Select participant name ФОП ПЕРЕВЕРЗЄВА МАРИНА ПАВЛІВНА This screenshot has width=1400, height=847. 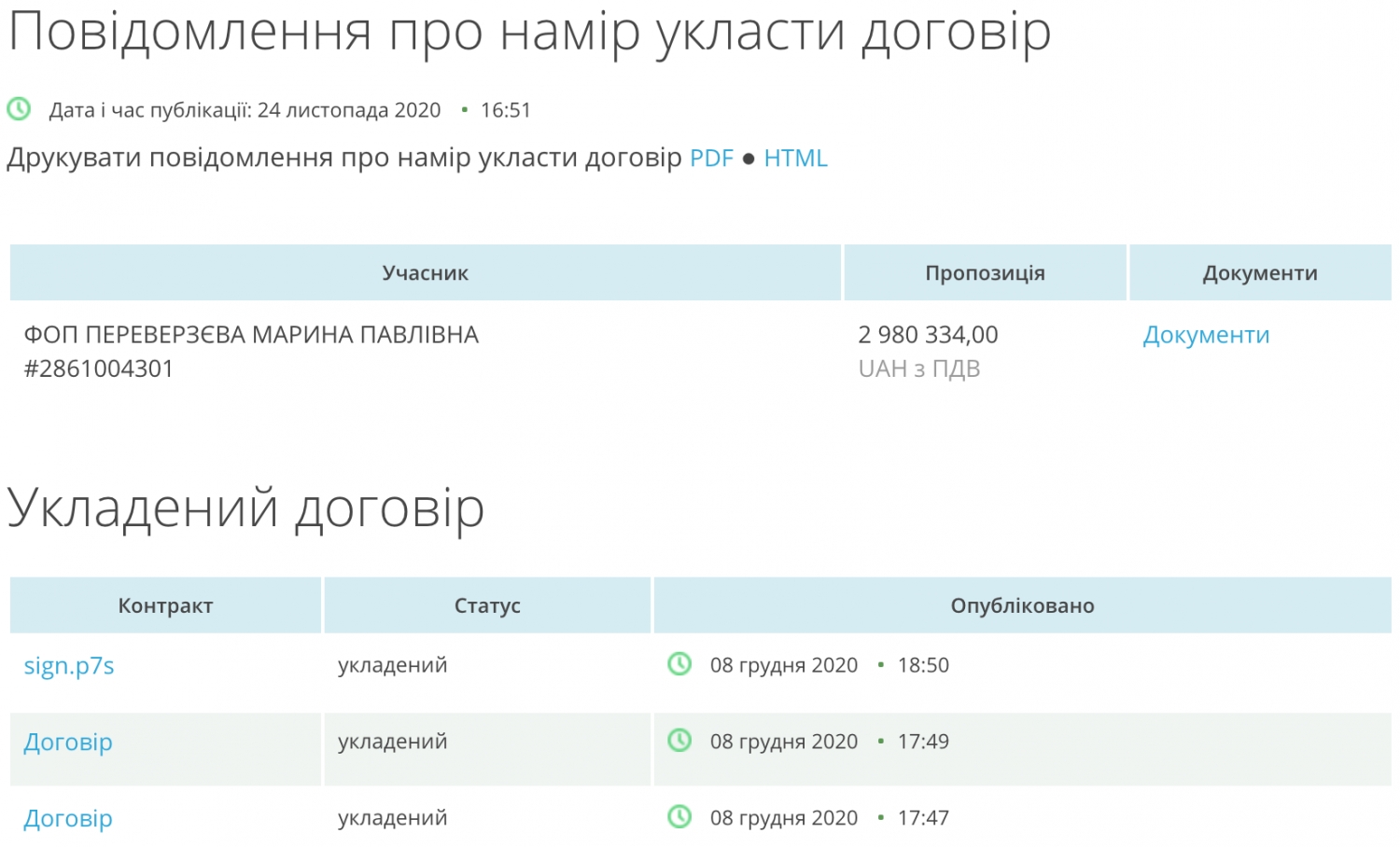(251, 335)
